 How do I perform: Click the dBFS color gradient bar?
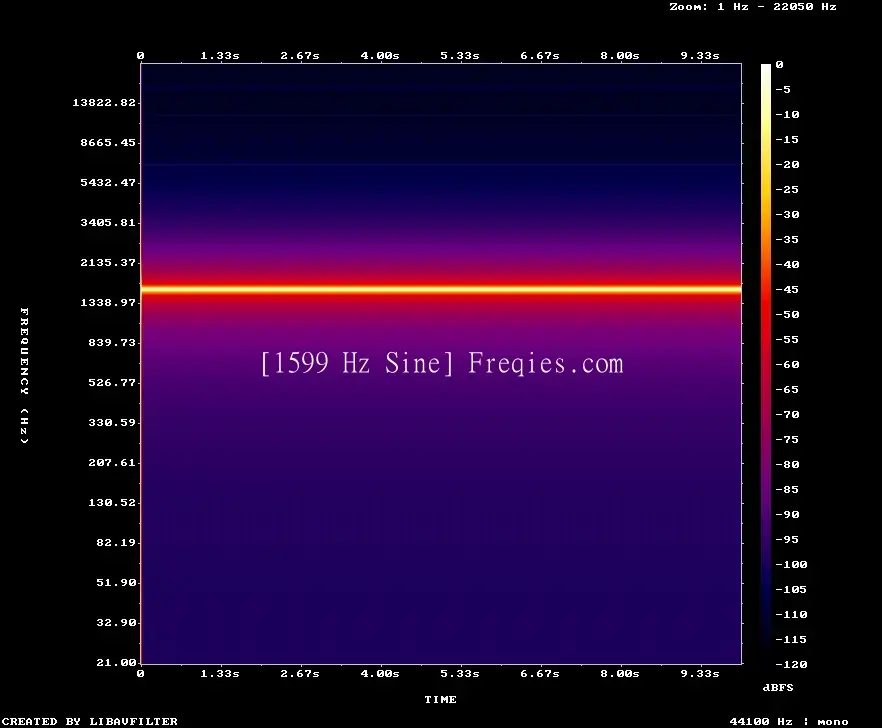pos(766,364)
